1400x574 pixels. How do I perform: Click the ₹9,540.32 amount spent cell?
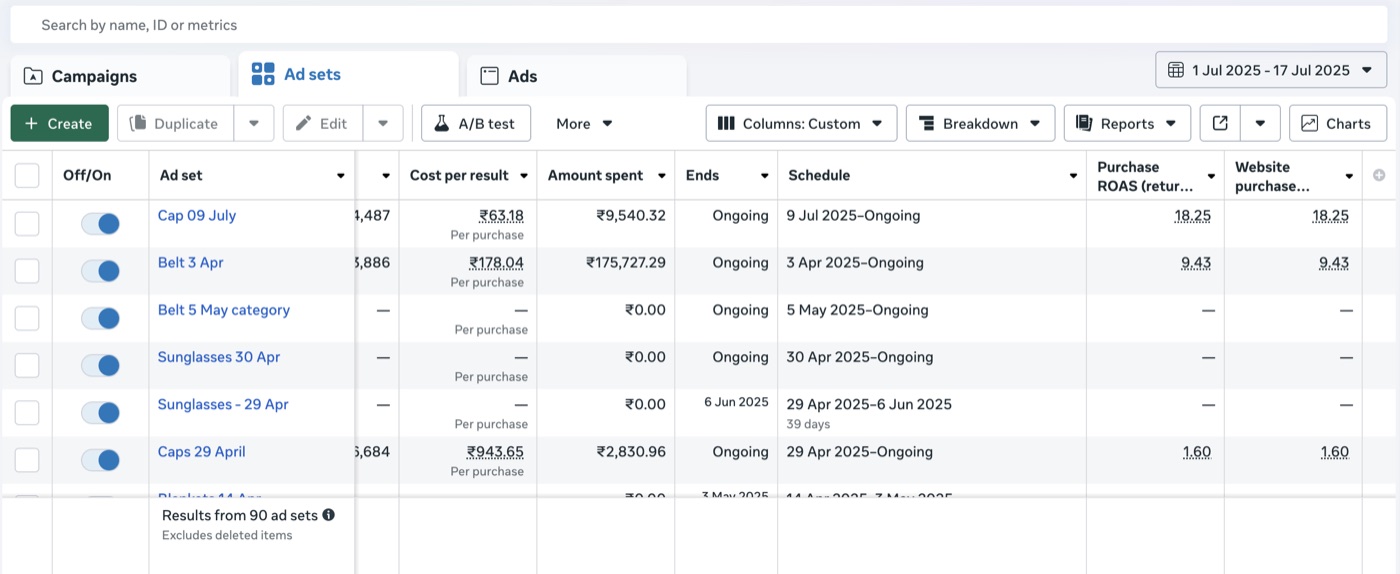pyautogui.click(x=631, y=215)
